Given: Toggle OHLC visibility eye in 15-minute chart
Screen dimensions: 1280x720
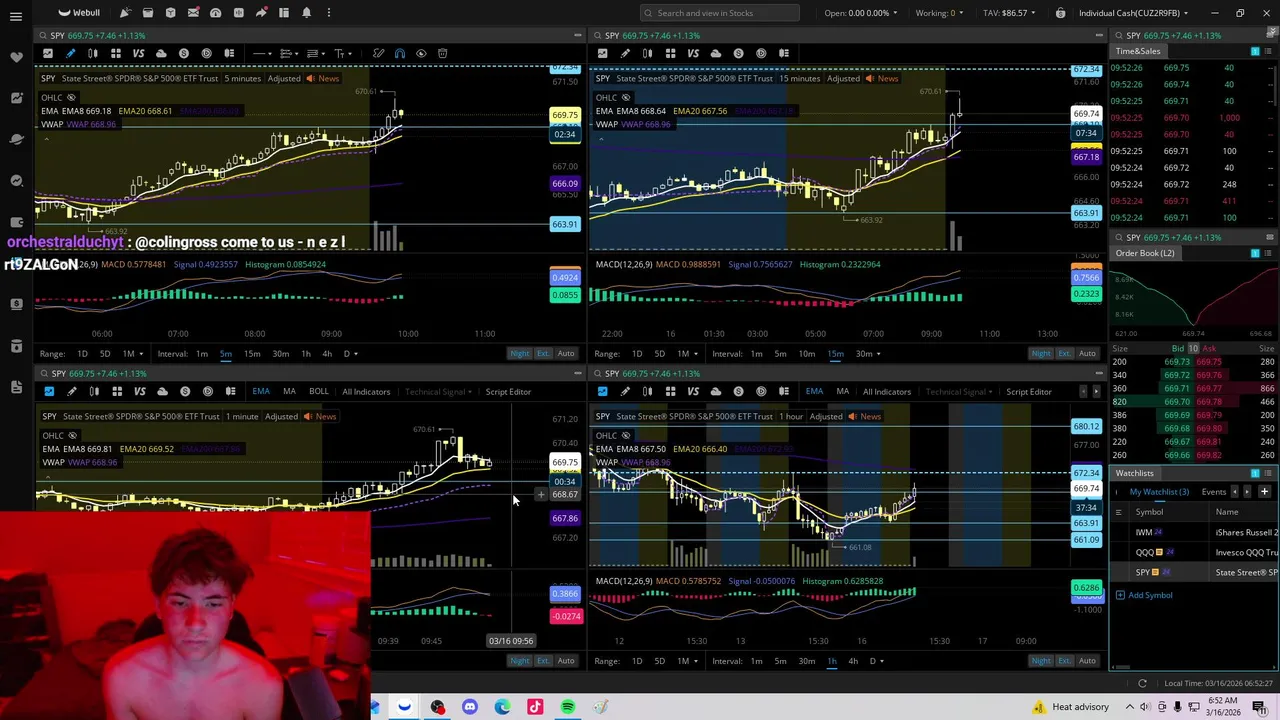Looking at the screenshot, I should [x=626, y=97].
